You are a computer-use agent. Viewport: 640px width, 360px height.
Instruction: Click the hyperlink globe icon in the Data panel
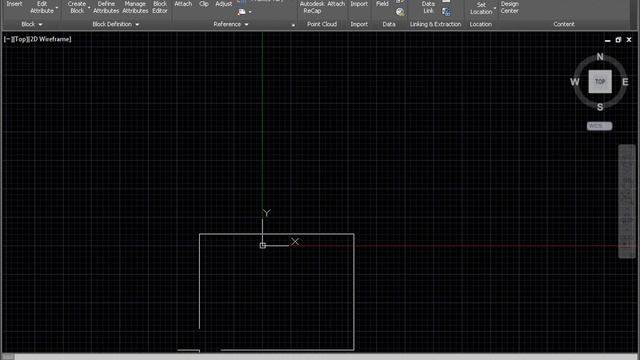click(400, 12)
